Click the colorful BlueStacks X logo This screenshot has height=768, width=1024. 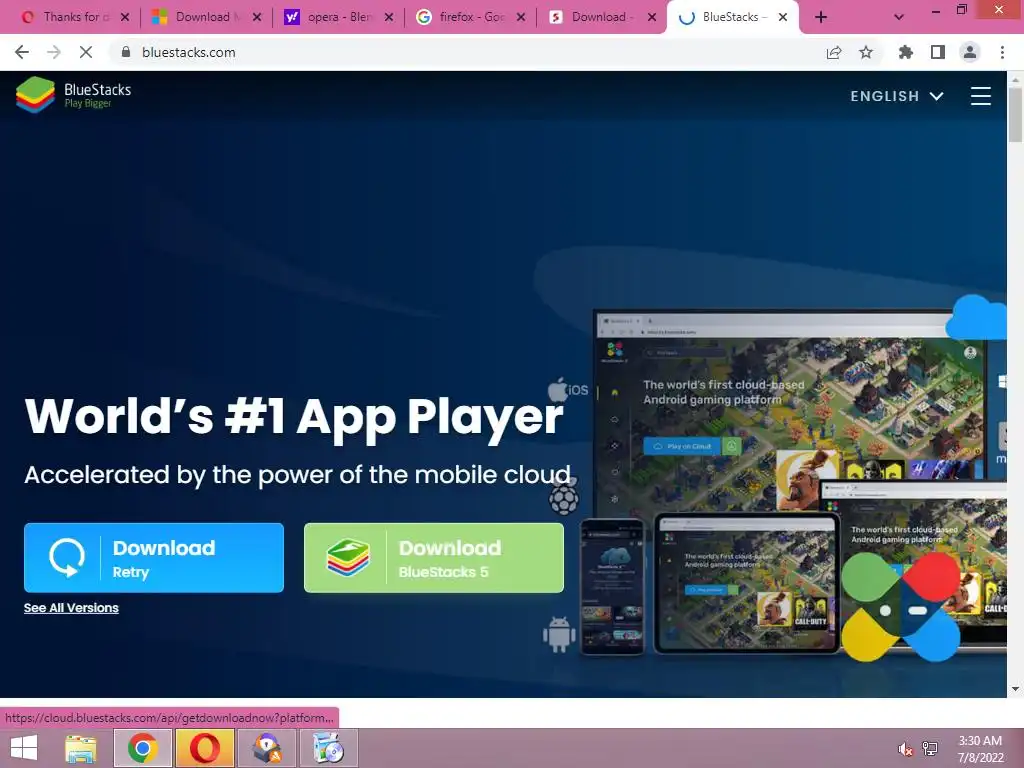pyautogui.click(x=901, y=607)
